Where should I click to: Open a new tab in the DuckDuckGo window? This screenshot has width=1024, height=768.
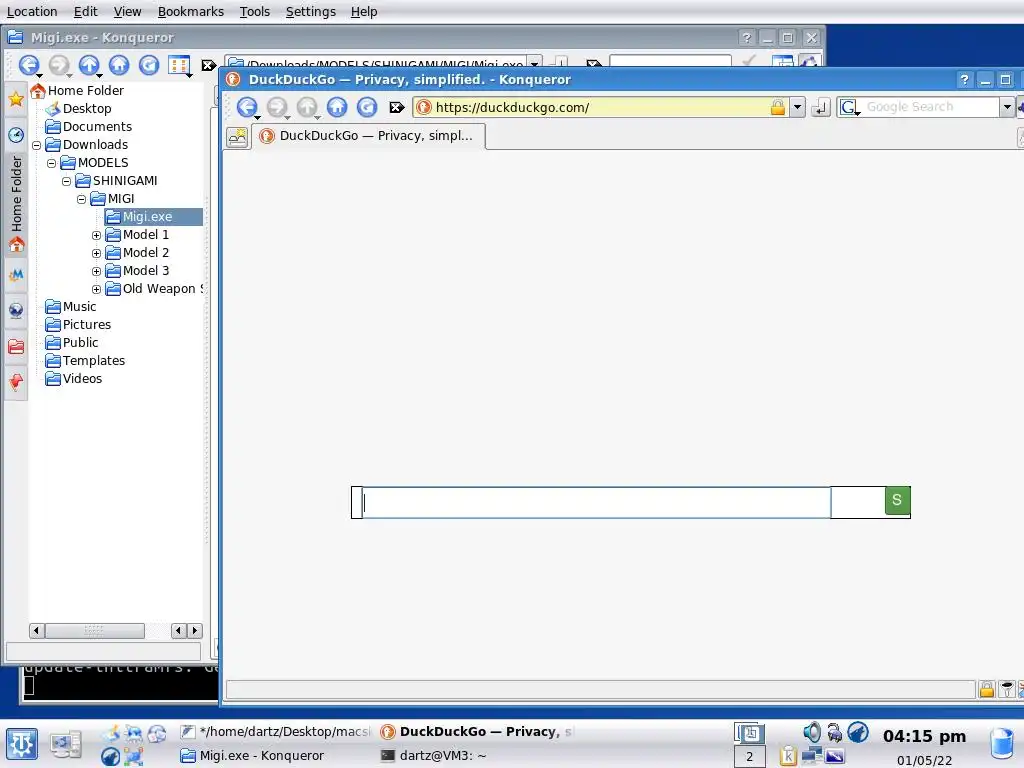[237, 136]
